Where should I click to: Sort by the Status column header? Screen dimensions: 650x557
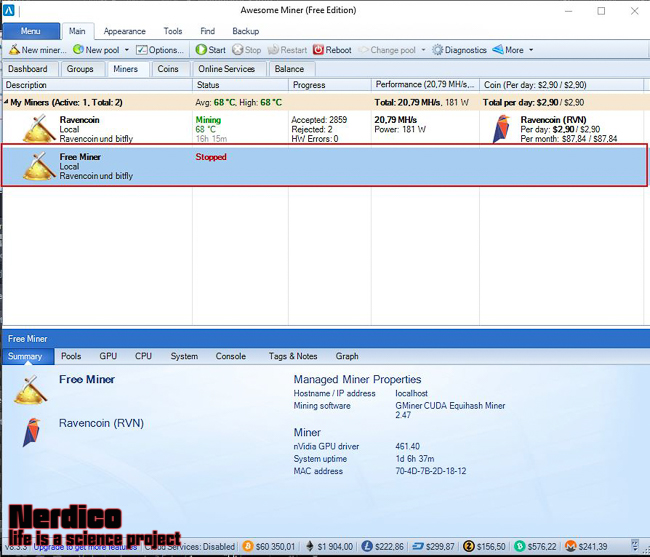pyautogui.click(x=240, y=85)
